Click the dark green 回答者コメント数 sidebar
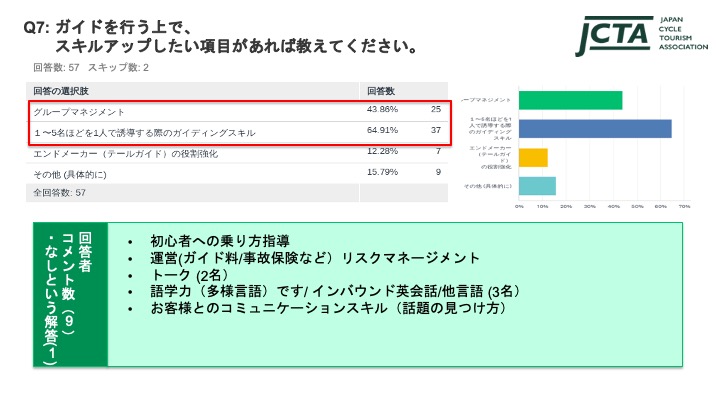720x405 pixels. point(70,294)
